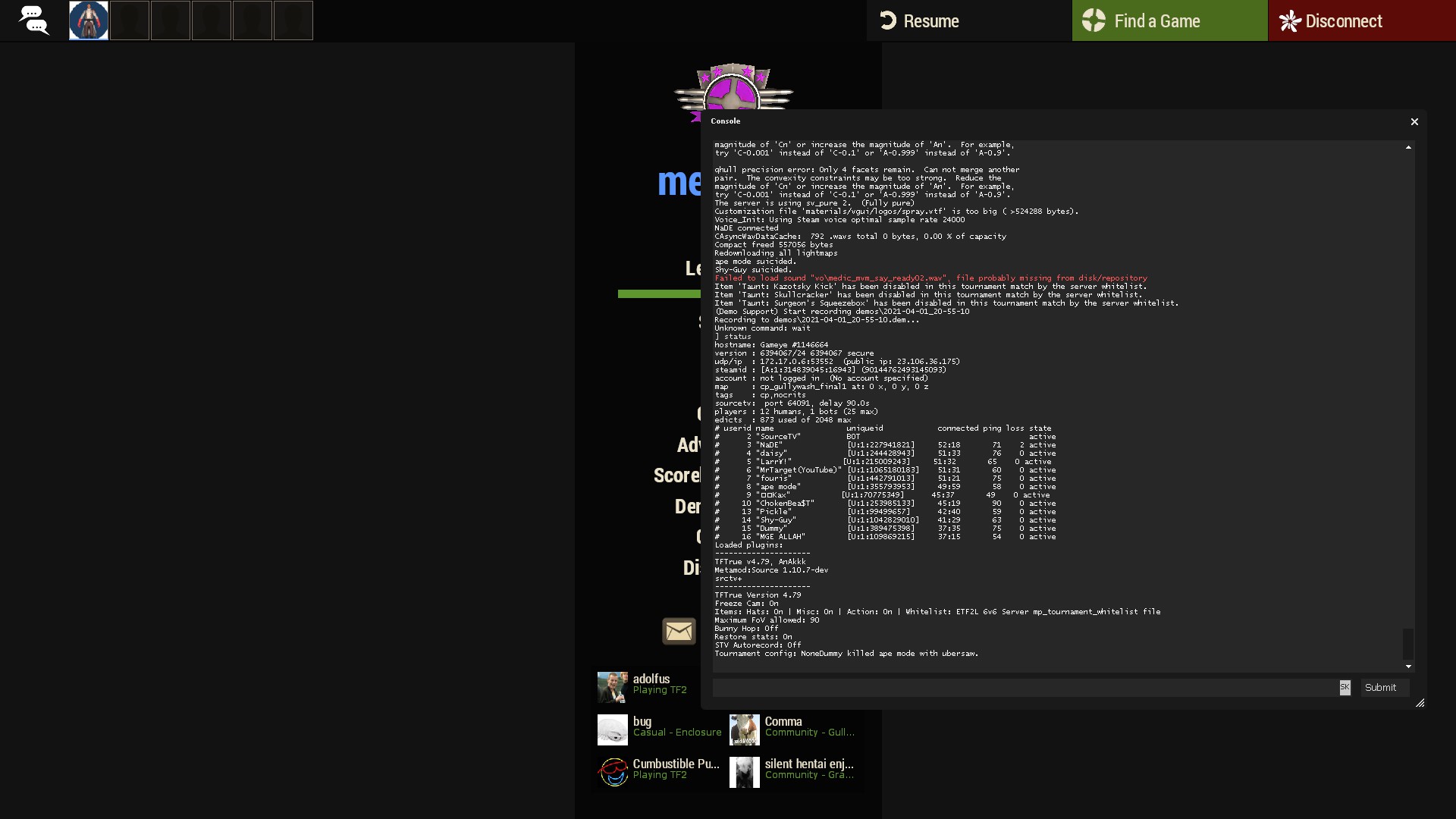Click the console resize grip corner
Screen dimensions: 1456x819
[1420, 703]
